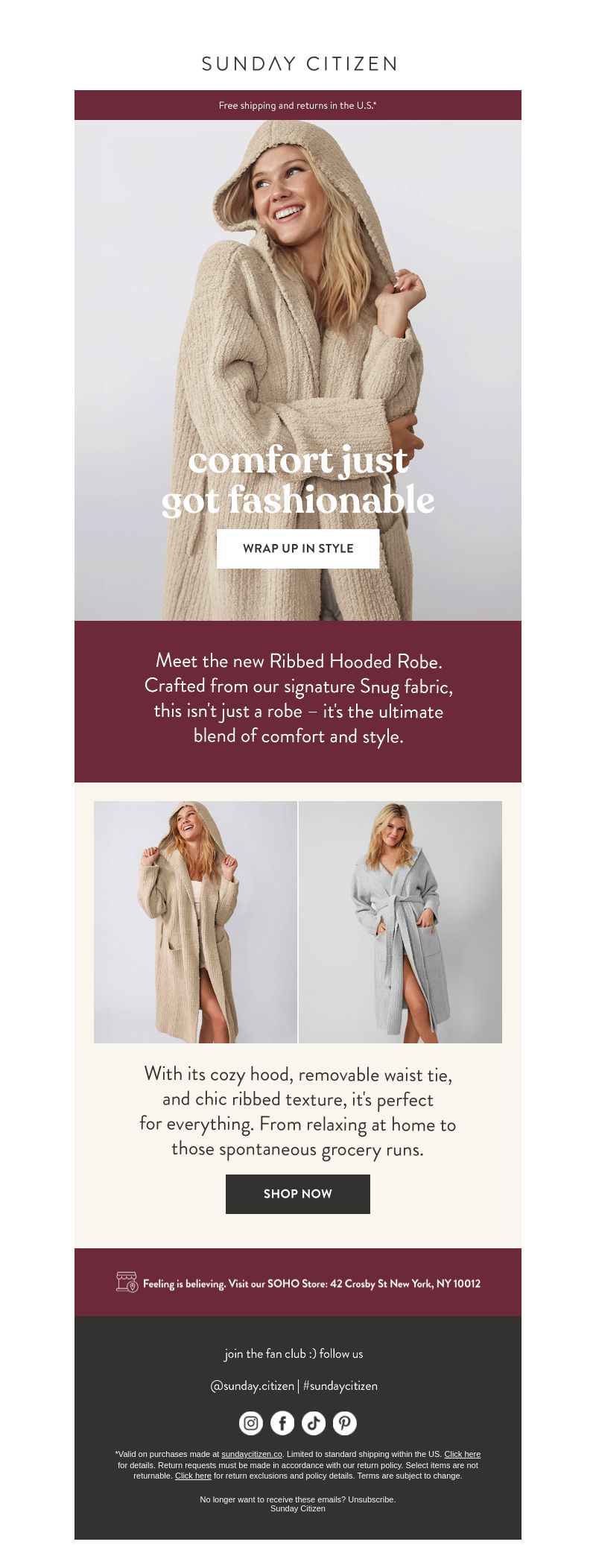Click the Wrap Up In Style button
The image size is (596, 1568).
(x=298, y=549)
